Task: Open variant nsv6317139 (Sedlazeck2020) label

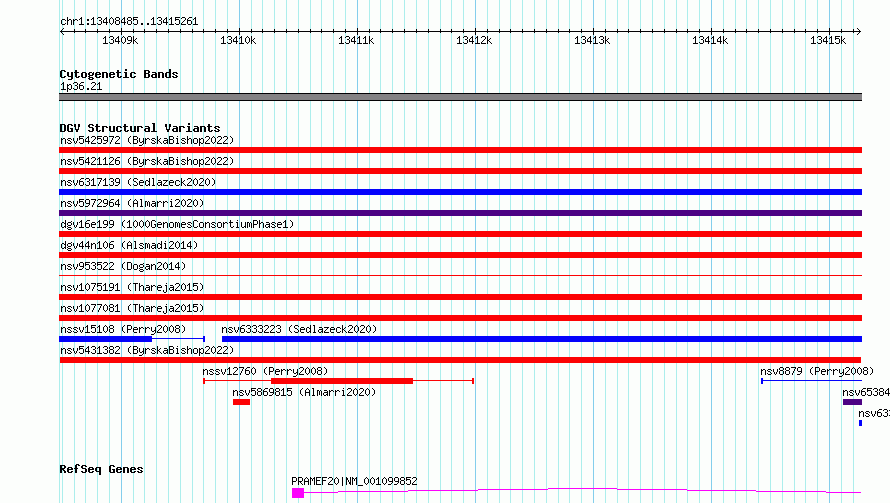Action: [138, 182]
